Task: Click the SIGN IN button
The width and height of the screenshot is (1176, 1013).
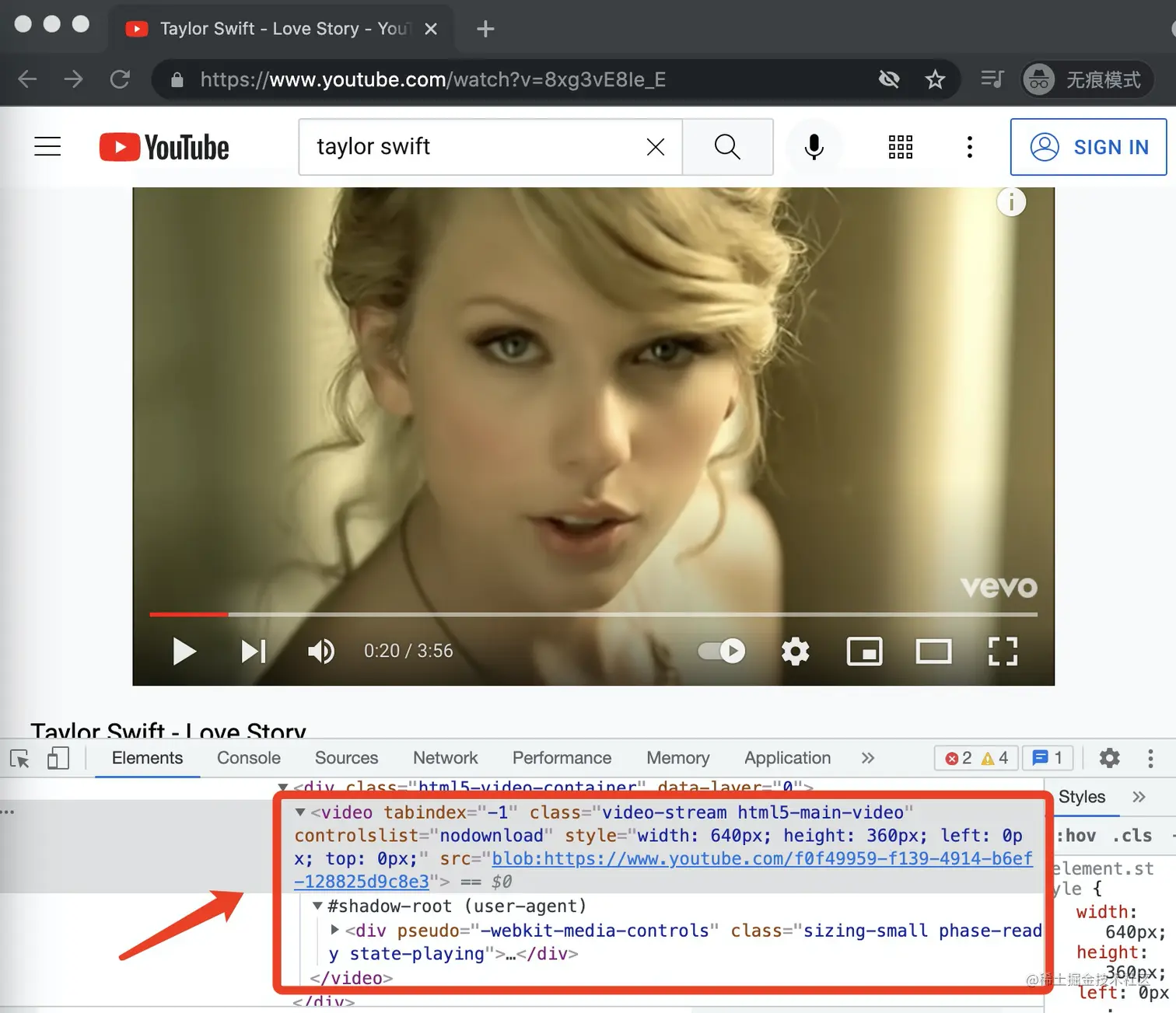Action: [1088, 147]
